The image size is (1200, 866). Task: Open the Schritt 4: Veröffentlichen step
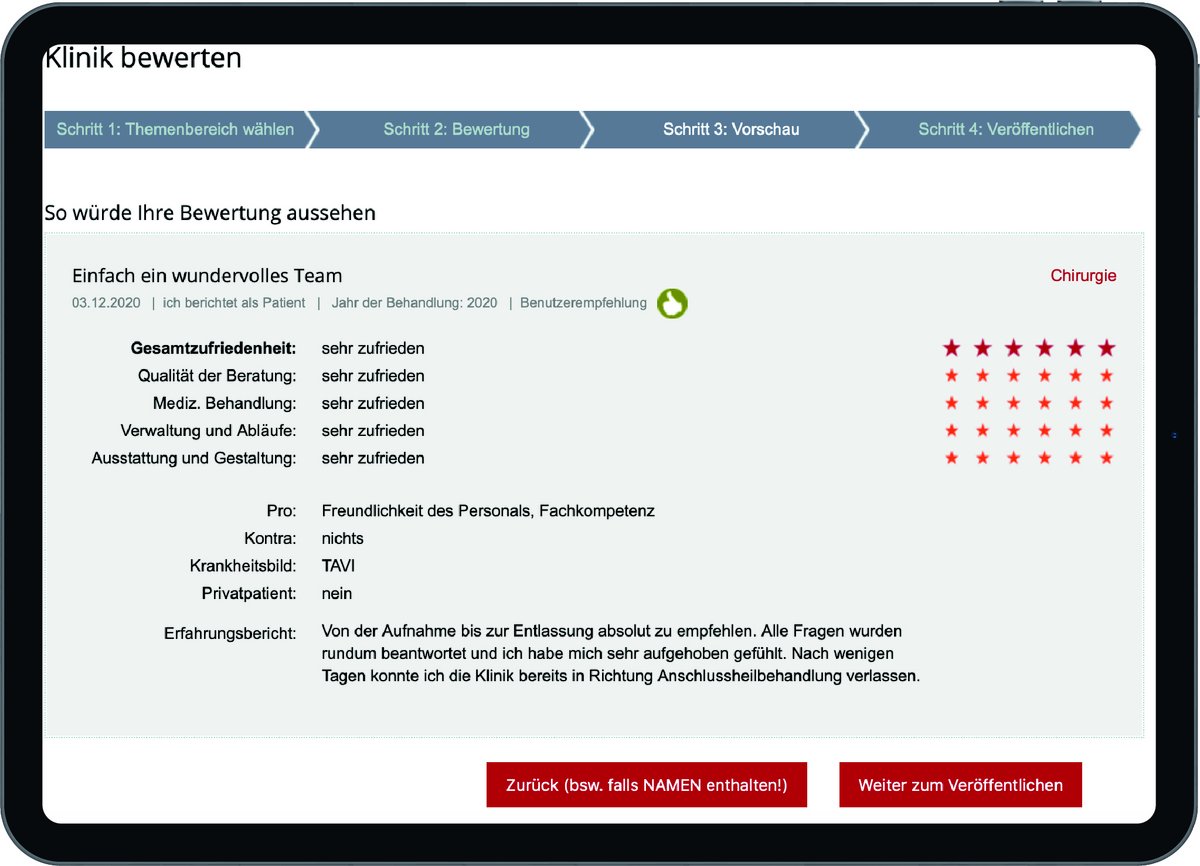click(x=1005, y=129)
